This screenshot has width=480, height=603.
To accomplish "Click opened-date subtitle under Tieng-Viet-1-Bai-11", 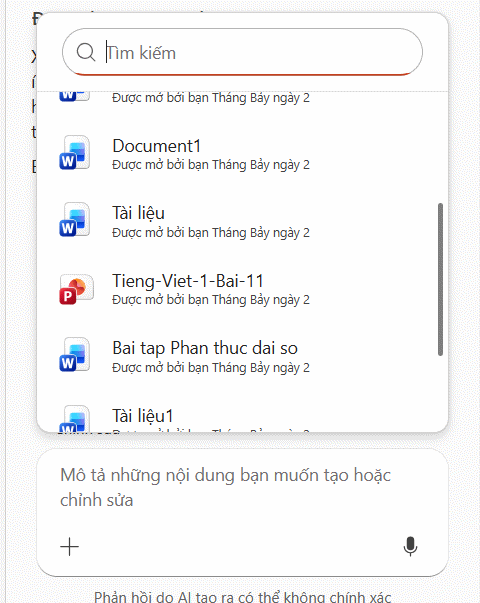I will [211, 300].
